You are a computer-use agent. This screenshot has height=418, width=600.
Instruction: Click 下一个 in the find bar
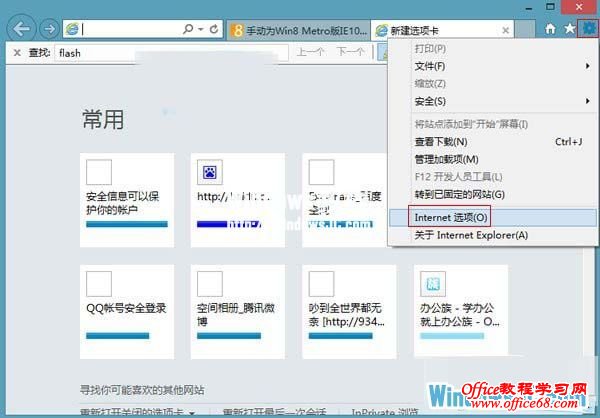pos(351,52)
